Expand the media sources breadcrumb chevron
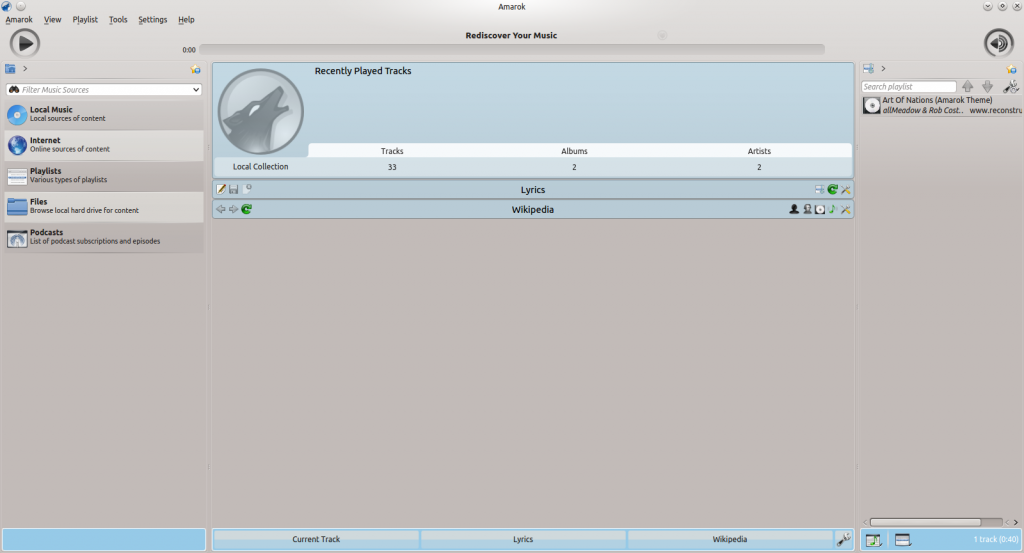This screenshot has height=553, width=1024. tap(25, 69)
